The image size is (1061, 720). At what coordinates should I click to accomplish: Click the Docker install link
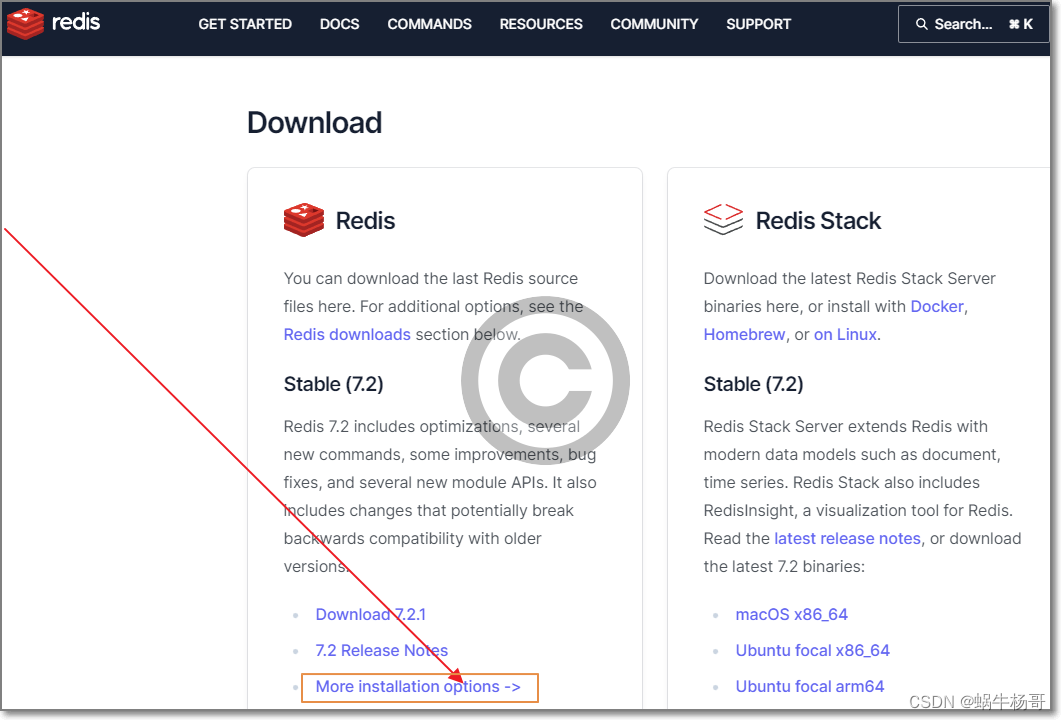coord(936,306)
